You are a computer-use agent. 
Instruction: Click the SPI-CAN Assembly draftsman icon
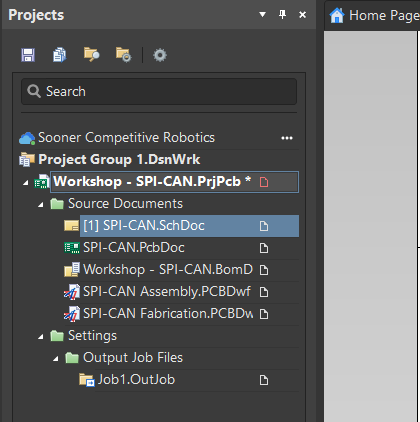pos(72,292)
